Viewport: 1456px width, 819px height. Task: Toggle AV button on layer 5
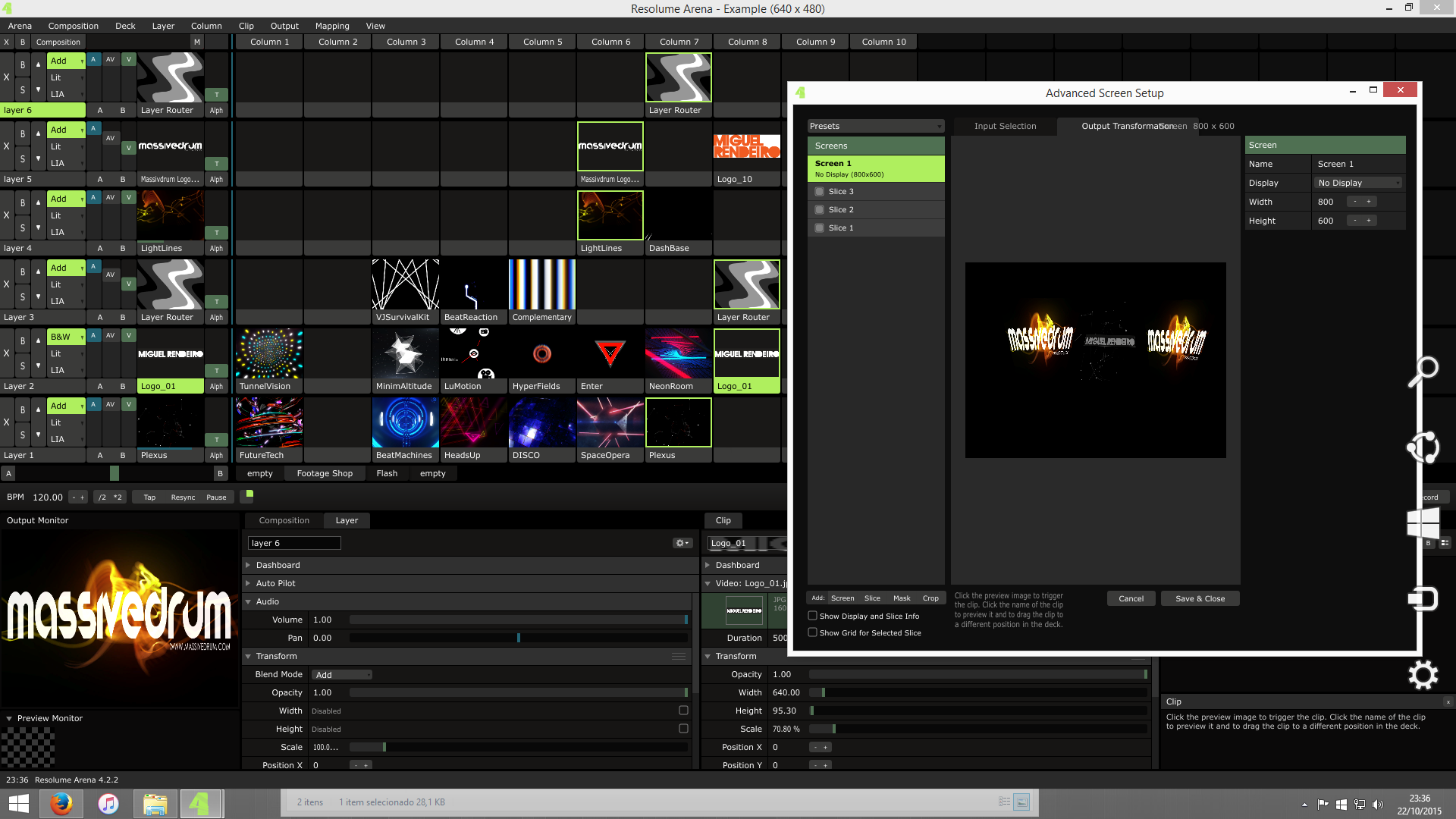point(111,138)
